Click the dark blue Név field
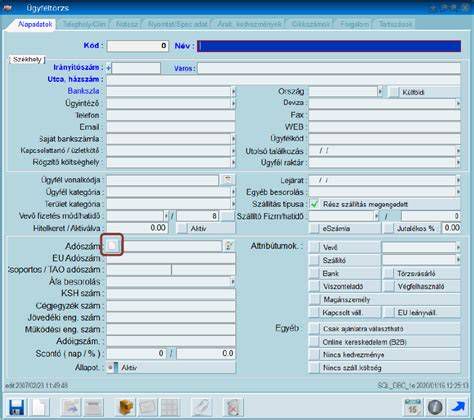The width and height of the screenshot is (474, 420). 329,46
